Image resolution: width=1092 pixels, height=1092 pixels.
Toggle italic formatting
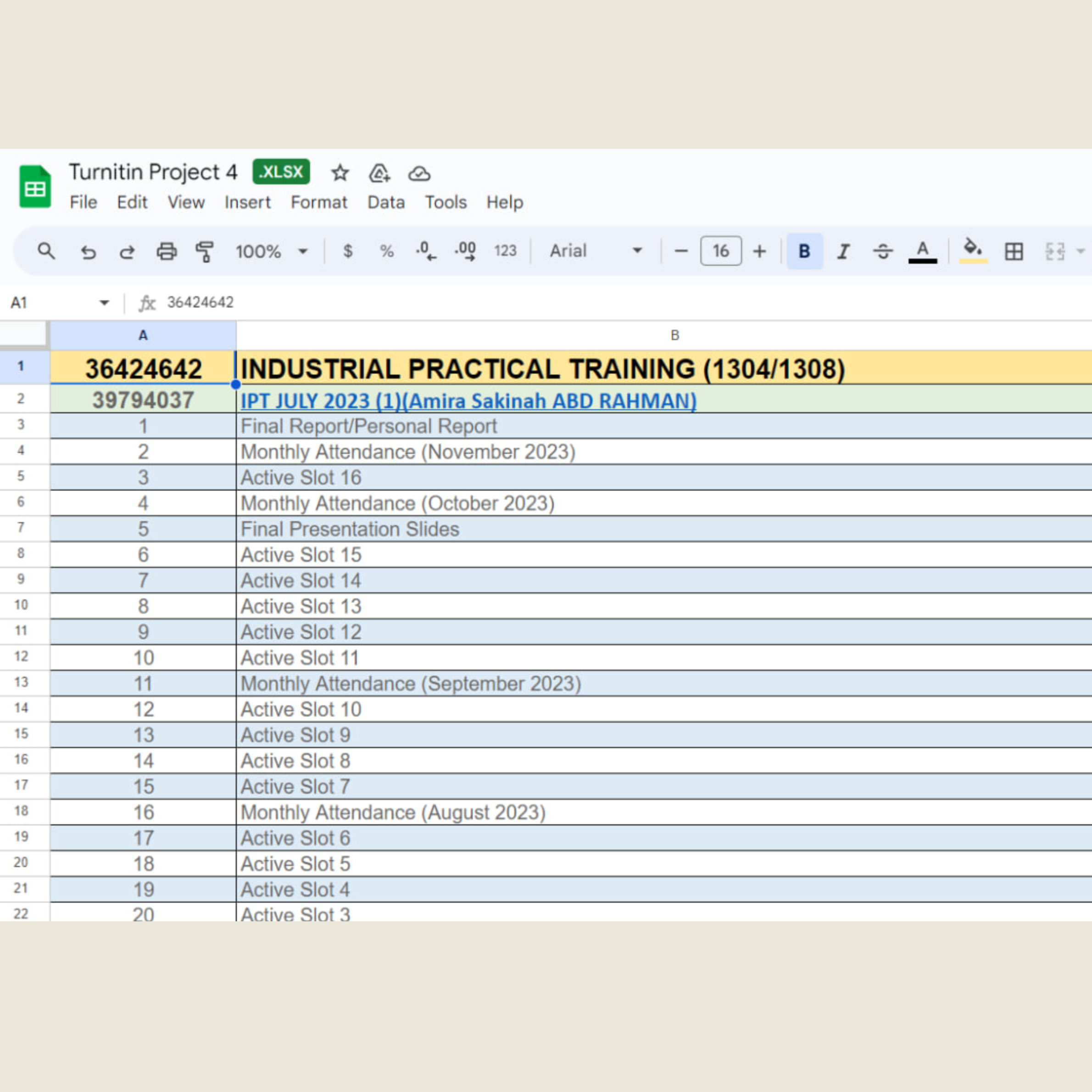click(843, 251)
